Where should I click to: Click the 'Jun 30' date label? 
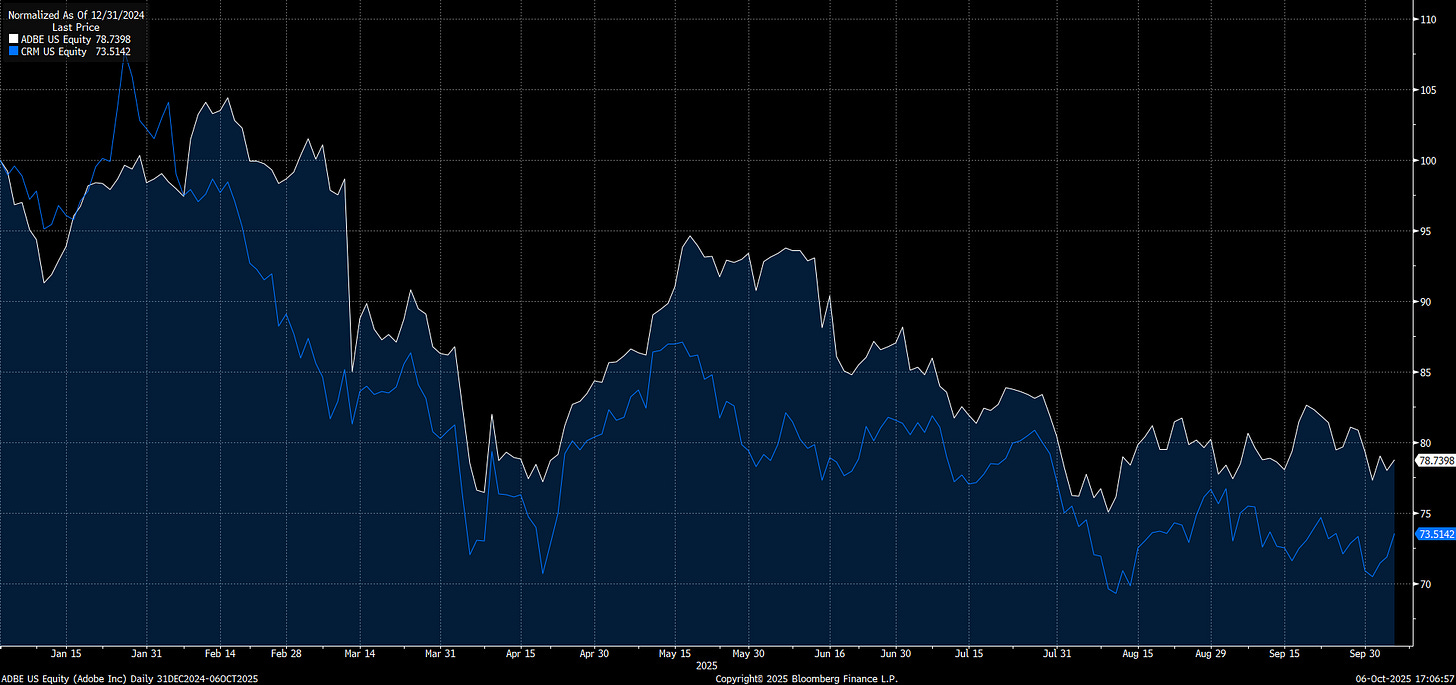click(x=895, y=654)
